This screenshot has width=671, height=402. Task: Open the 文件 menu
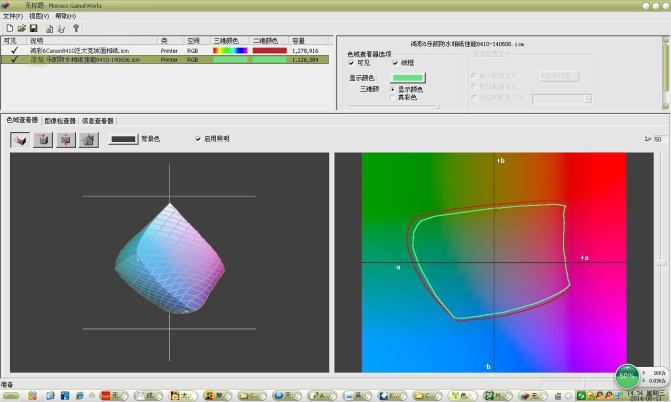13,16
